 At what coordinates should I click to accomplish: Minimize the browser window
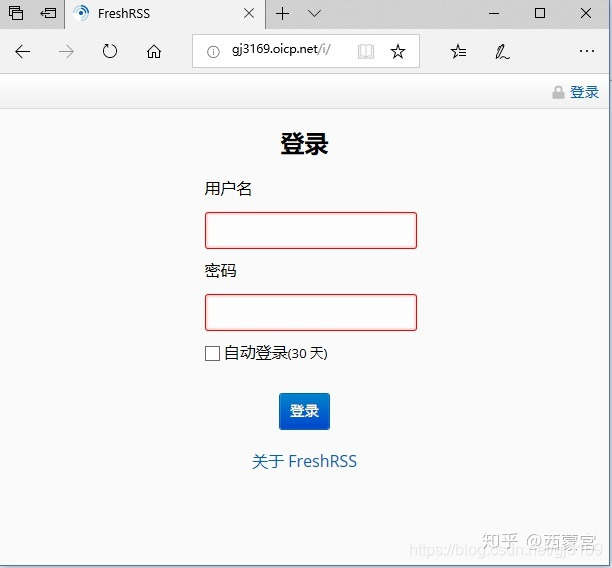click(x=494, y=14)
